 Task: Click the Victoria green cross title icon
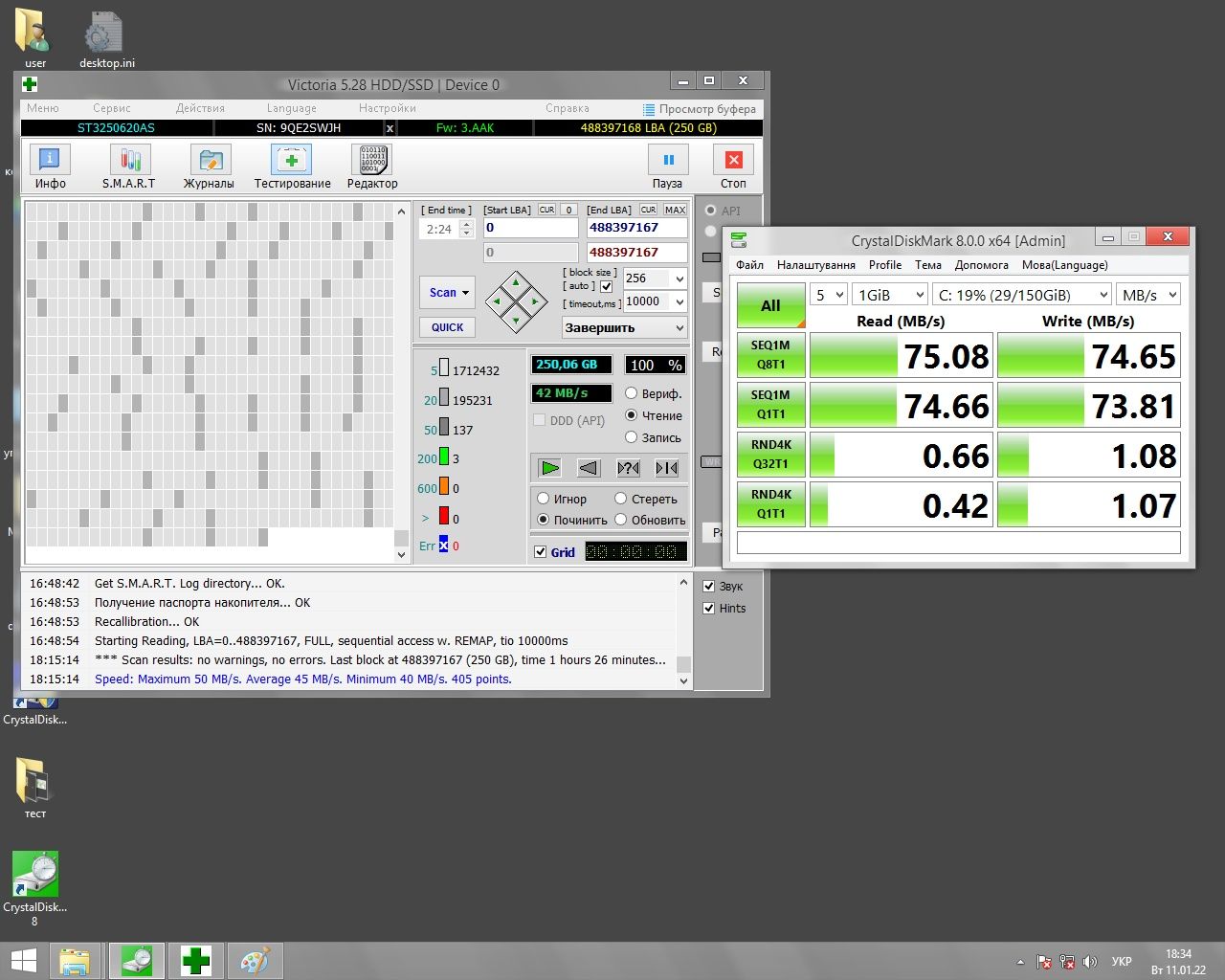pos(30,84)
